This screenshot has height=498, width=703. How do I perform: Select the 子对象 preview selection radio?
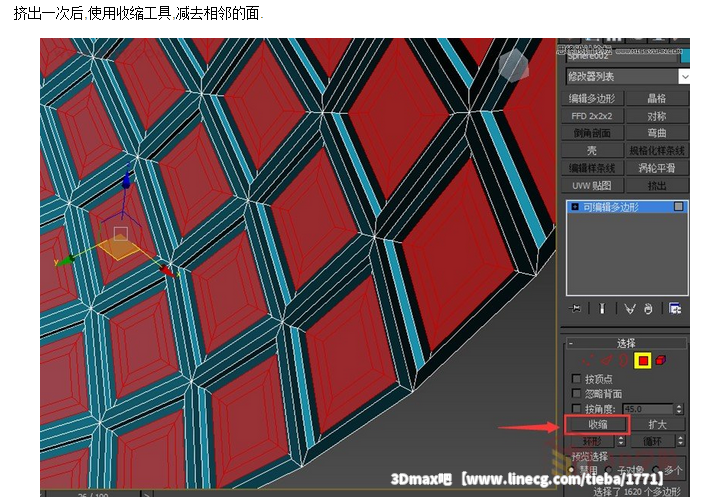[610, 470]
